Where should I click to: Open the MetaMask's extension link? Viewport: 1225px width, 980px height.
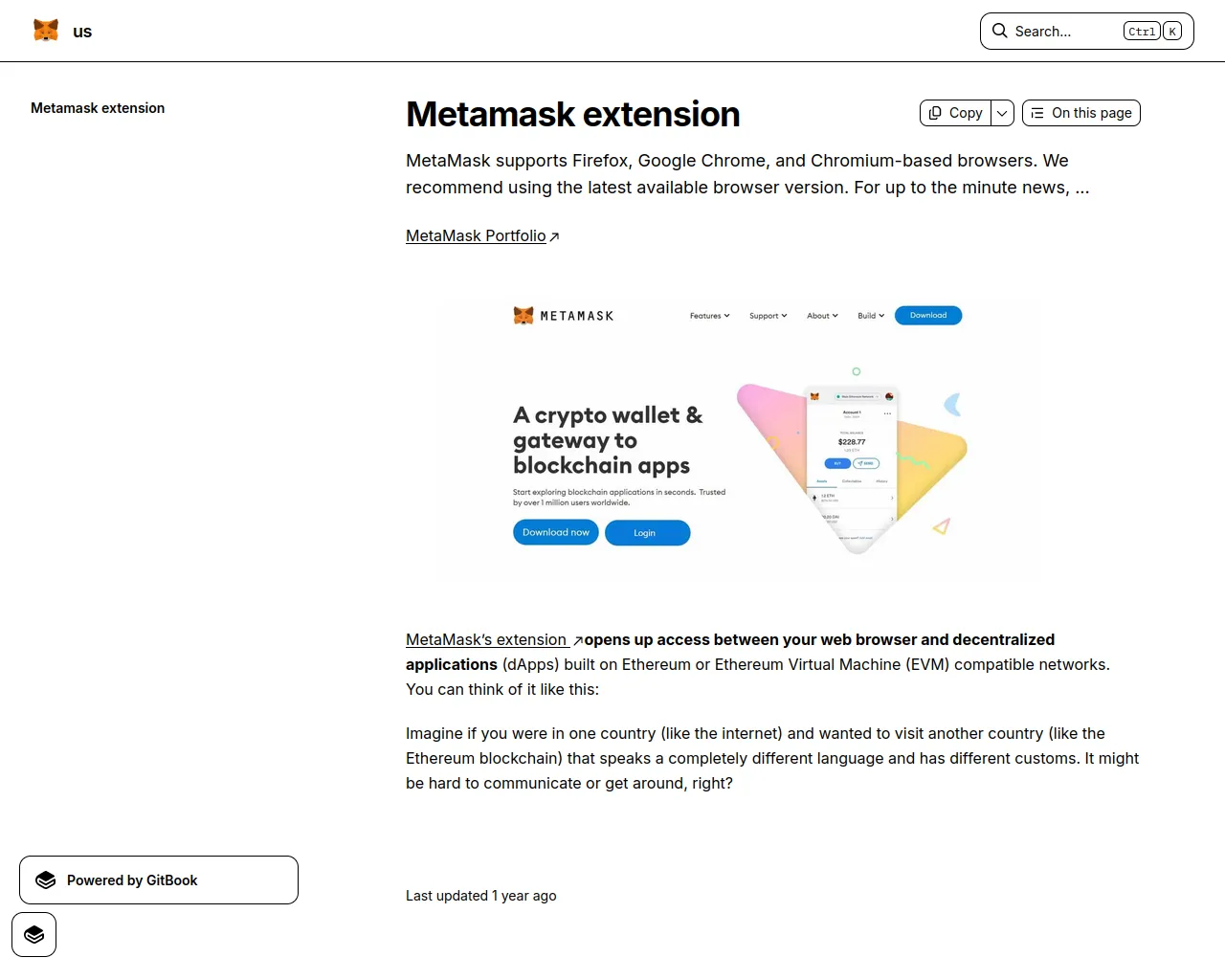coord(487,639)
